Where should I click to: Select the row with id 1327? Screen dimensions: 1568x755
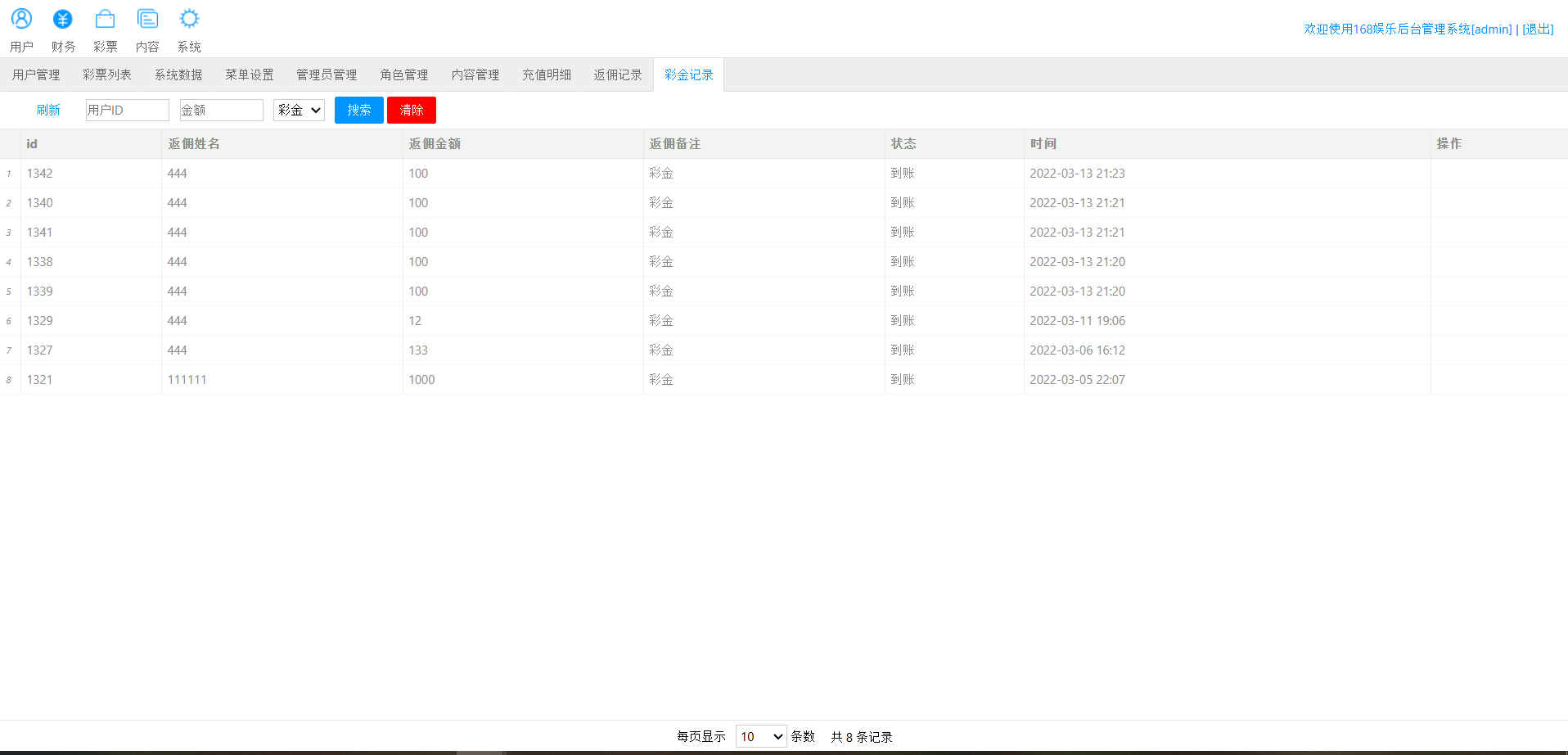click(784, 350)
